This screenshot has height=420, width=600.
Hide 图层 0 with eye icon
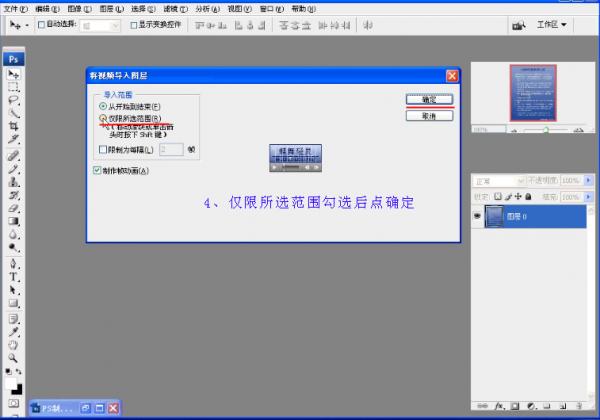(x=477, y=216)
